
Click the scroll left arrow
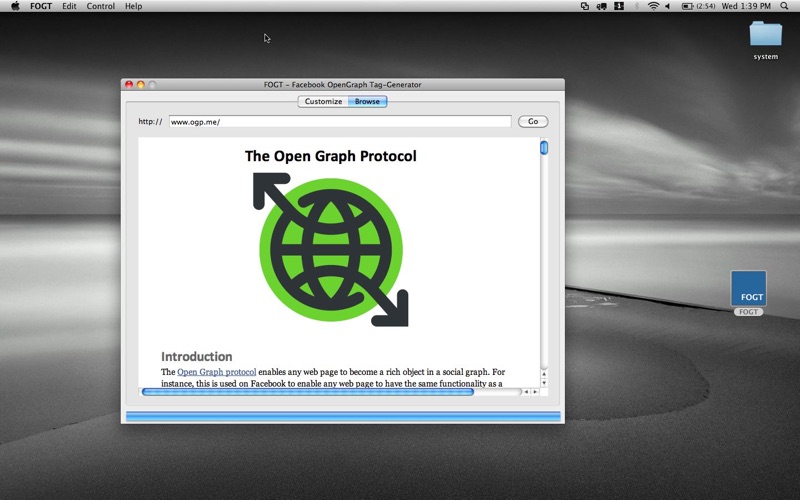tap(526, 392)
